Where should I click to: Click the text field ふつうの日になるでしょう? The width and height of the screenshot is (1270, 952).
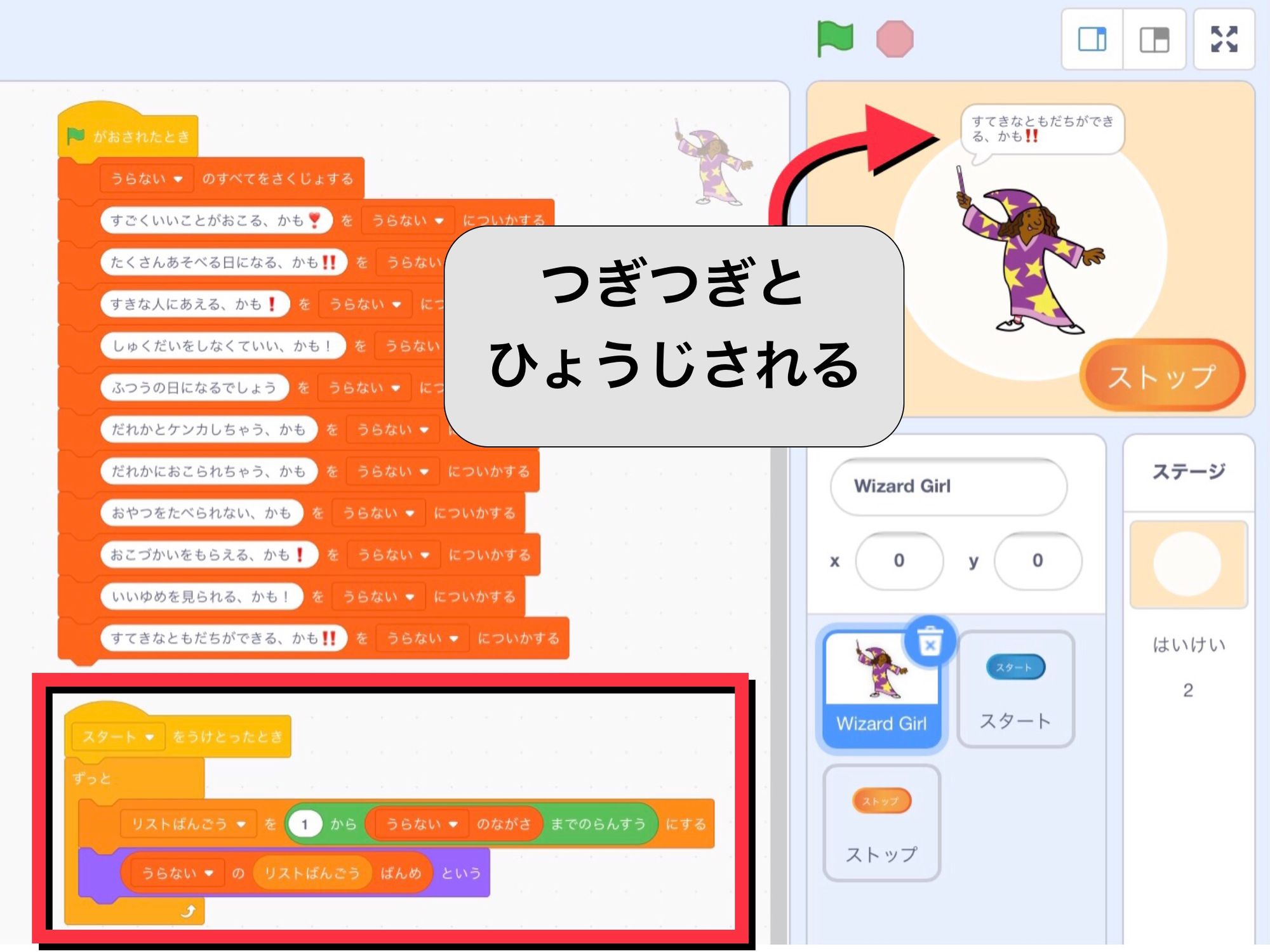[x=194, y=388]
